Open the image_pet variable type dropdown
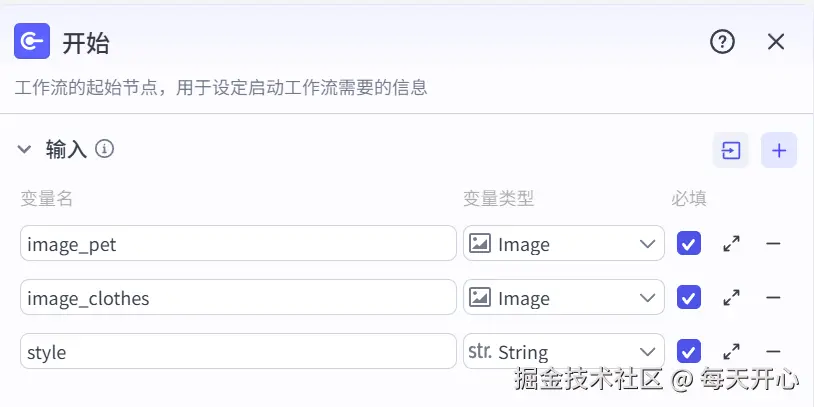The image size is (814, 407). pos(563,243)
